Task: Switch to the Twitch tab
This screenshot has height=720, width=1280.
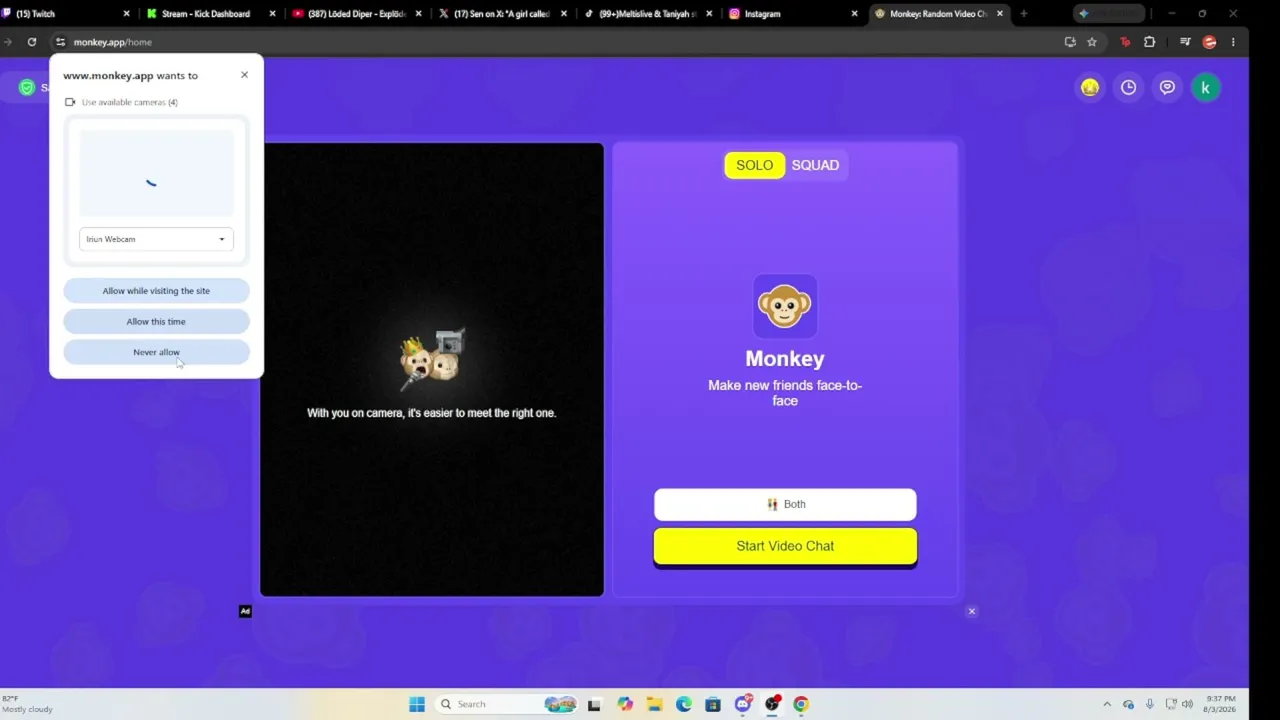Action: [x=60, y=14]
